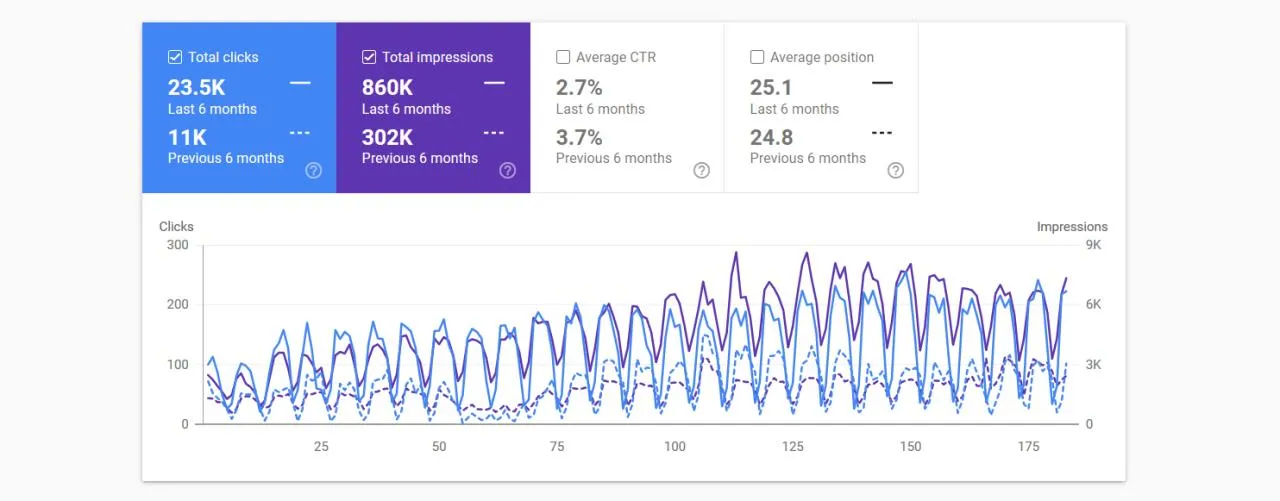1280x501 pixels.
Task: Click the 100 clicks axis value
Action: [x=177, y=365]
